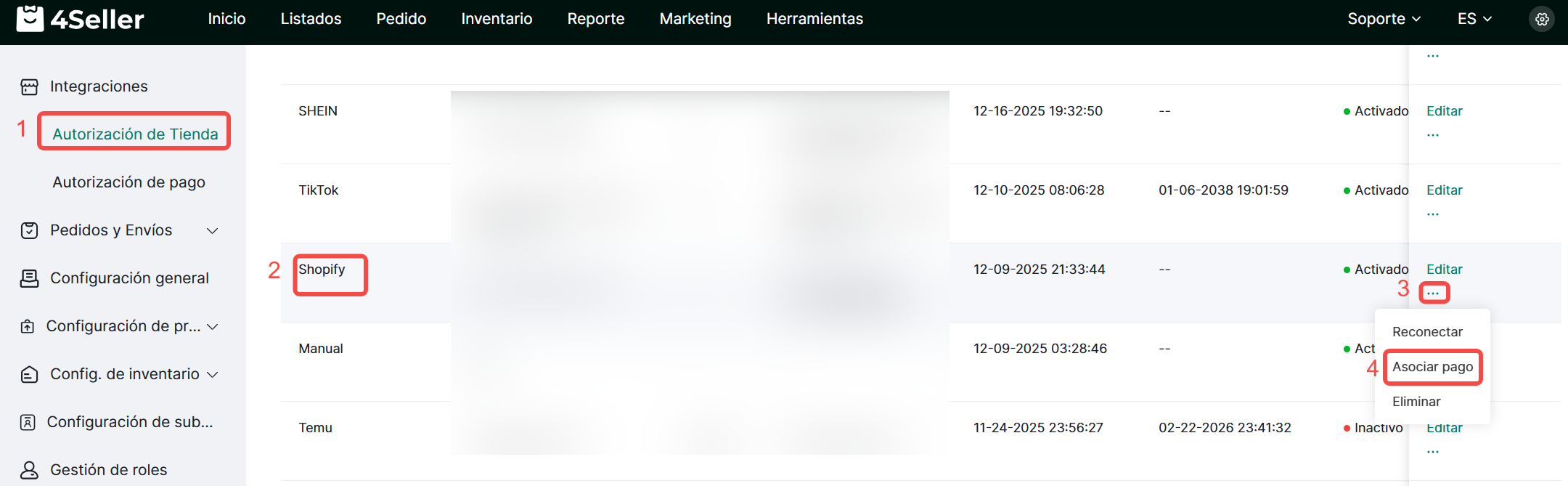Click the Config. de inventario icon
The image size is (1568, 486).
coord(29,375)
